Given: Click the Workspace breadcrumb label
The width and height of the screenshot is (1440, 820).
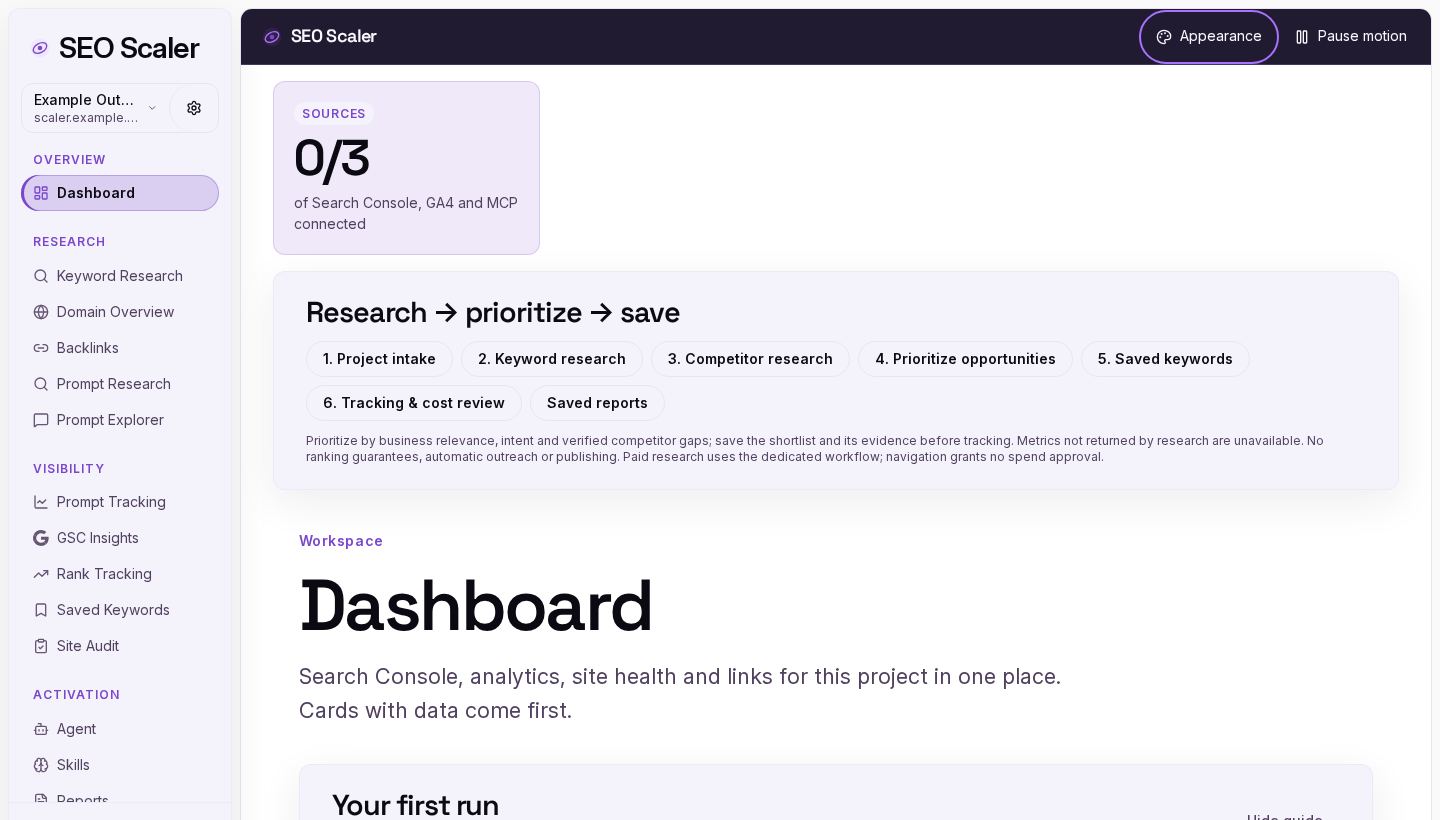Looking at the screenshot, I should point(341,541).
